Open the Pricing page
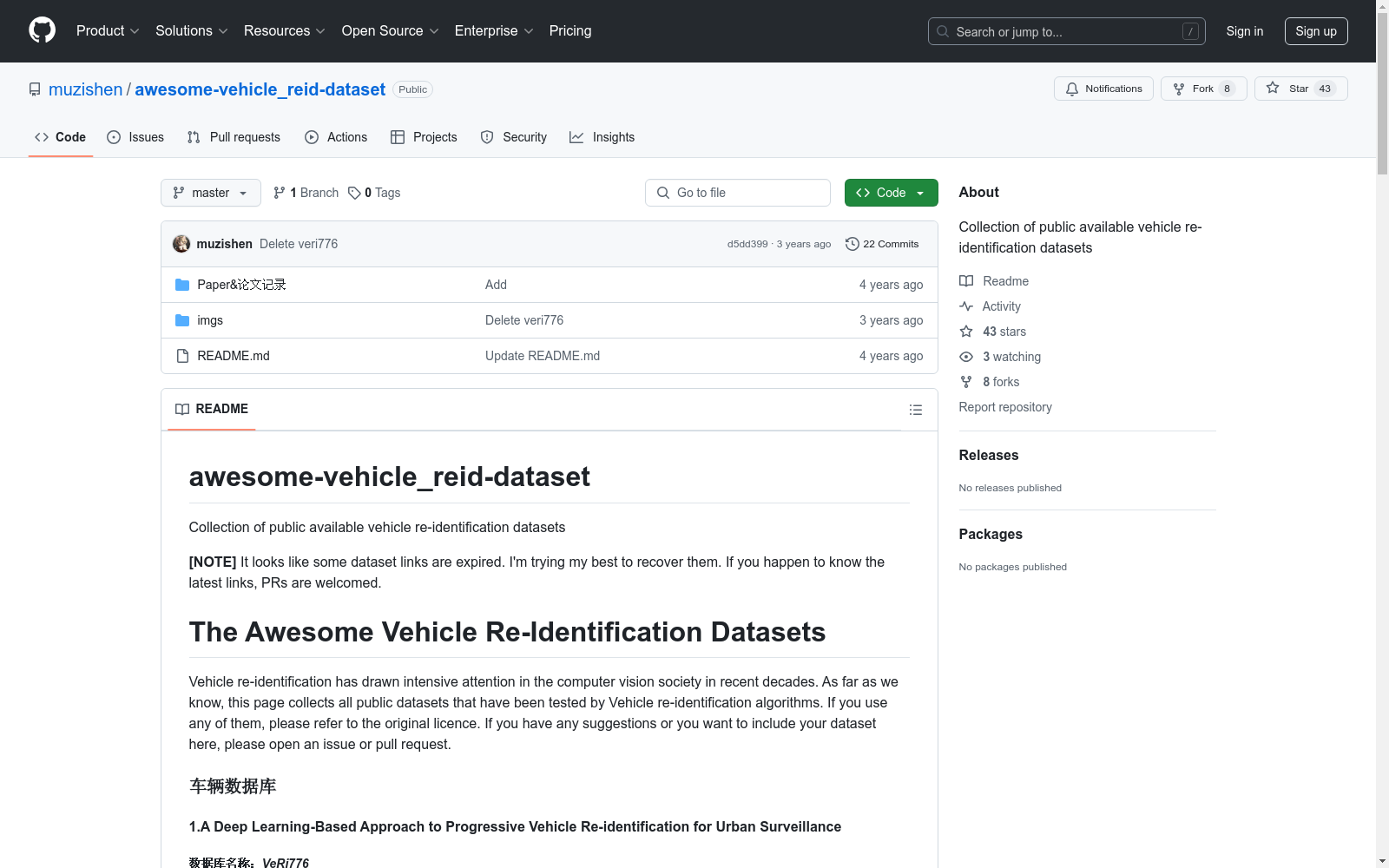 pyautogui.click(x=570, y=30)
